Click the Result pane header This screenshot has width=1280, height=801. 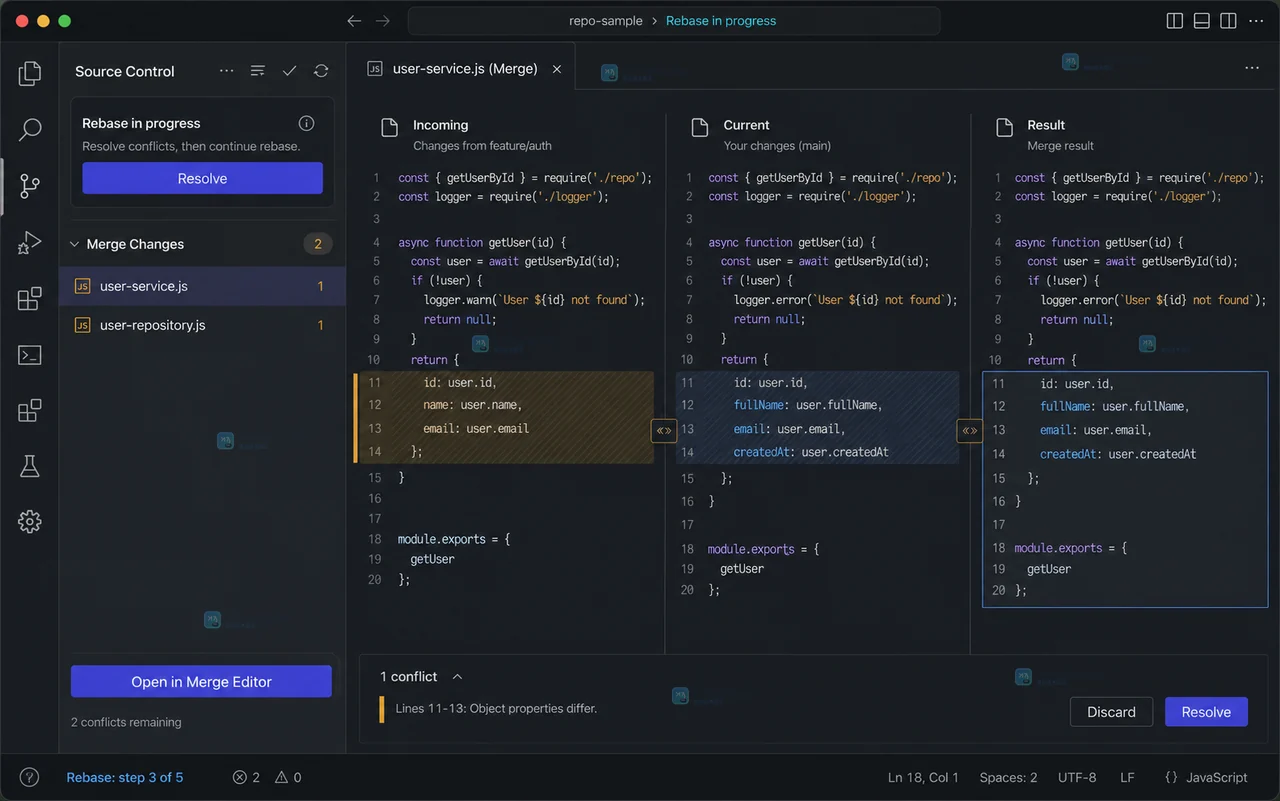click(x=1045, y=134)
